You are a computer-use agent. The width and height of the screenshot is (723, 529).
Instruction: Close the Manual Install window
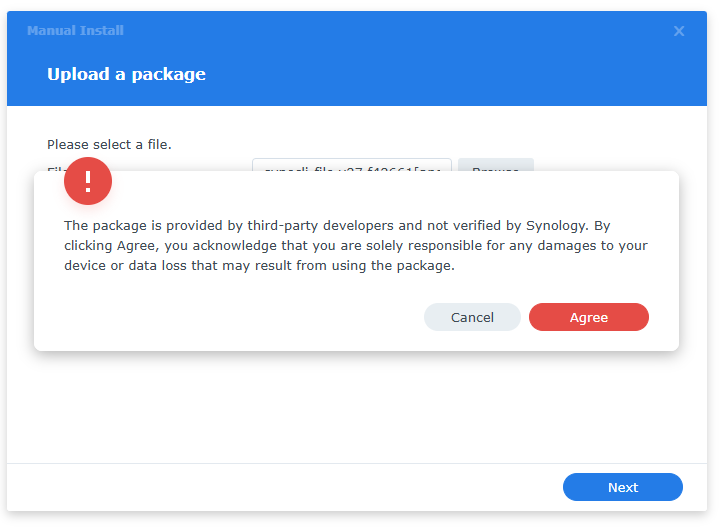pyautogui.click(x=679, y=31)
